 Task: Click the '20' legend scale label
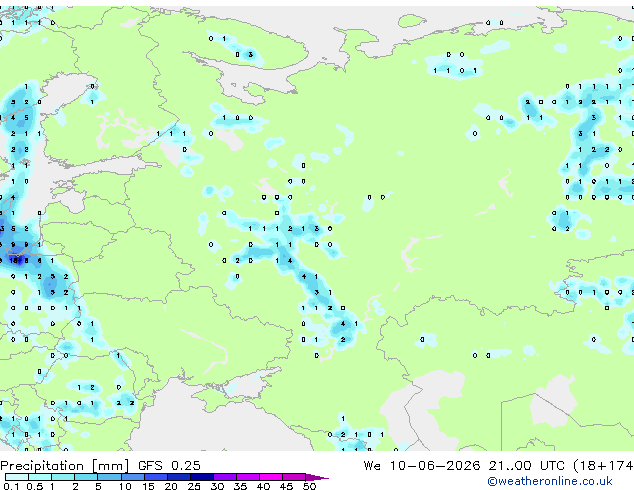(x=171, y=486)
